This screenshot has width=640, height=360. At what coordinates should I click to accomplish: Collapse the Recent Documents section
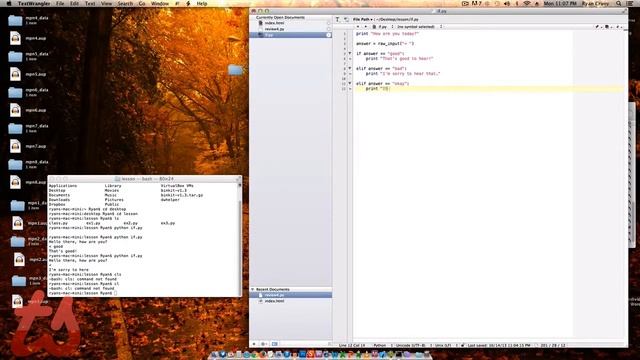253,289
